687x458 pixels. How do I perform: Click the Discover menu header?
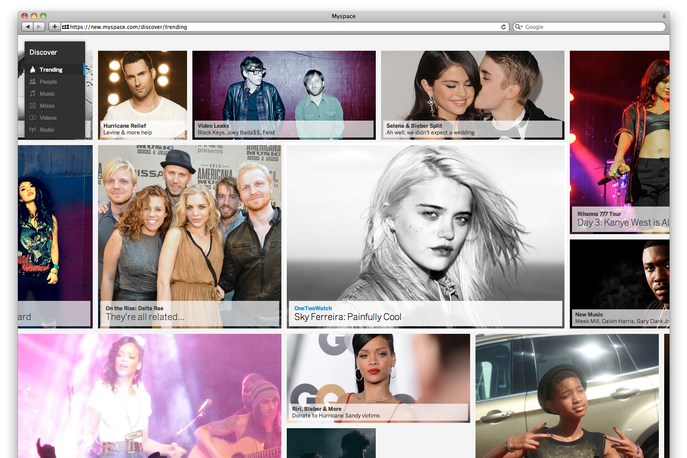43,51
